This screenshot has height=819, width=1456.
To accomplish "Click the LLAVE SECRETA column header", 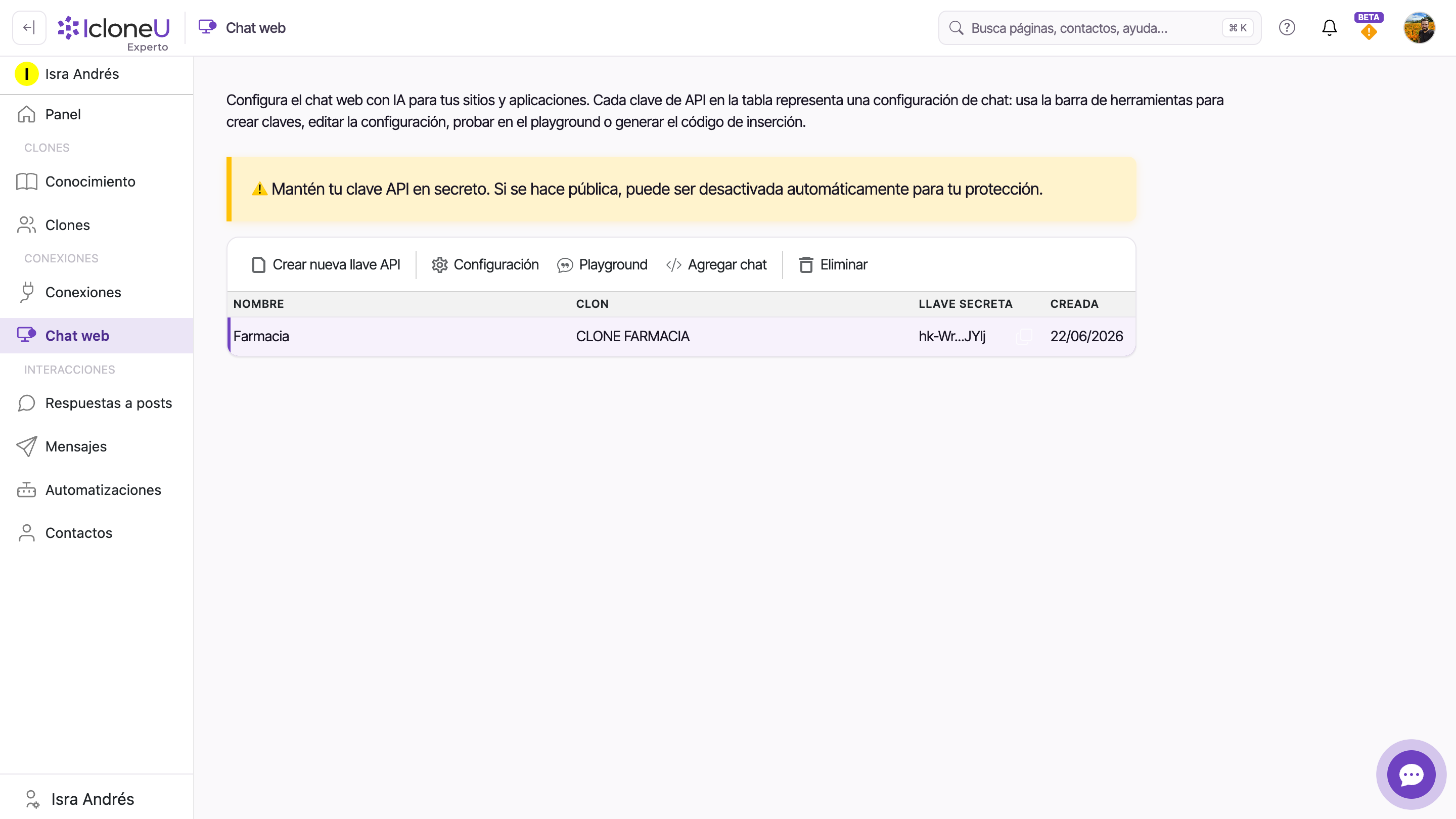I will click(x=966, y=304).
